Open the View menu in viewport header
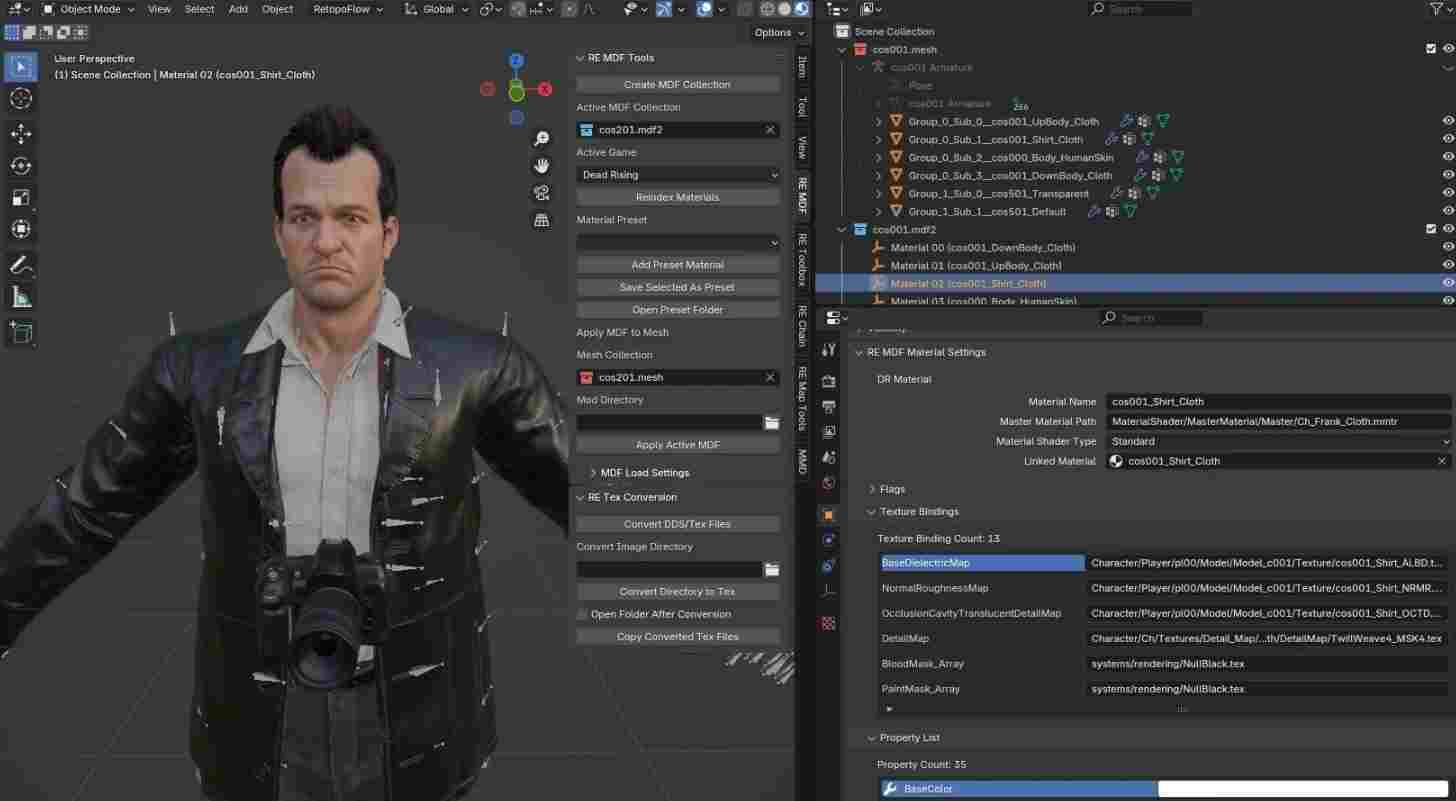 pos(159,9)
